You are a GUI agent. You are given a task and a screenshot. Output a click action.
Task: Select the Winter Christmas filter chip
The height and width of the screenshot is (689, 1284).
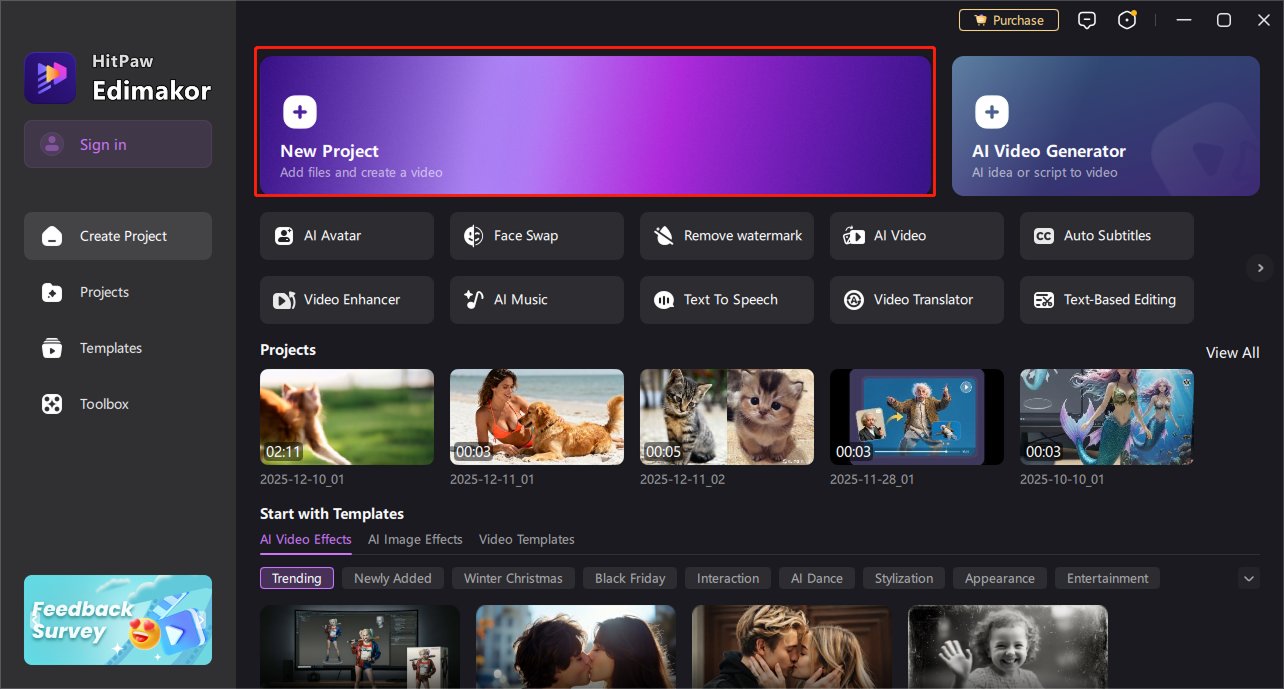513,578
